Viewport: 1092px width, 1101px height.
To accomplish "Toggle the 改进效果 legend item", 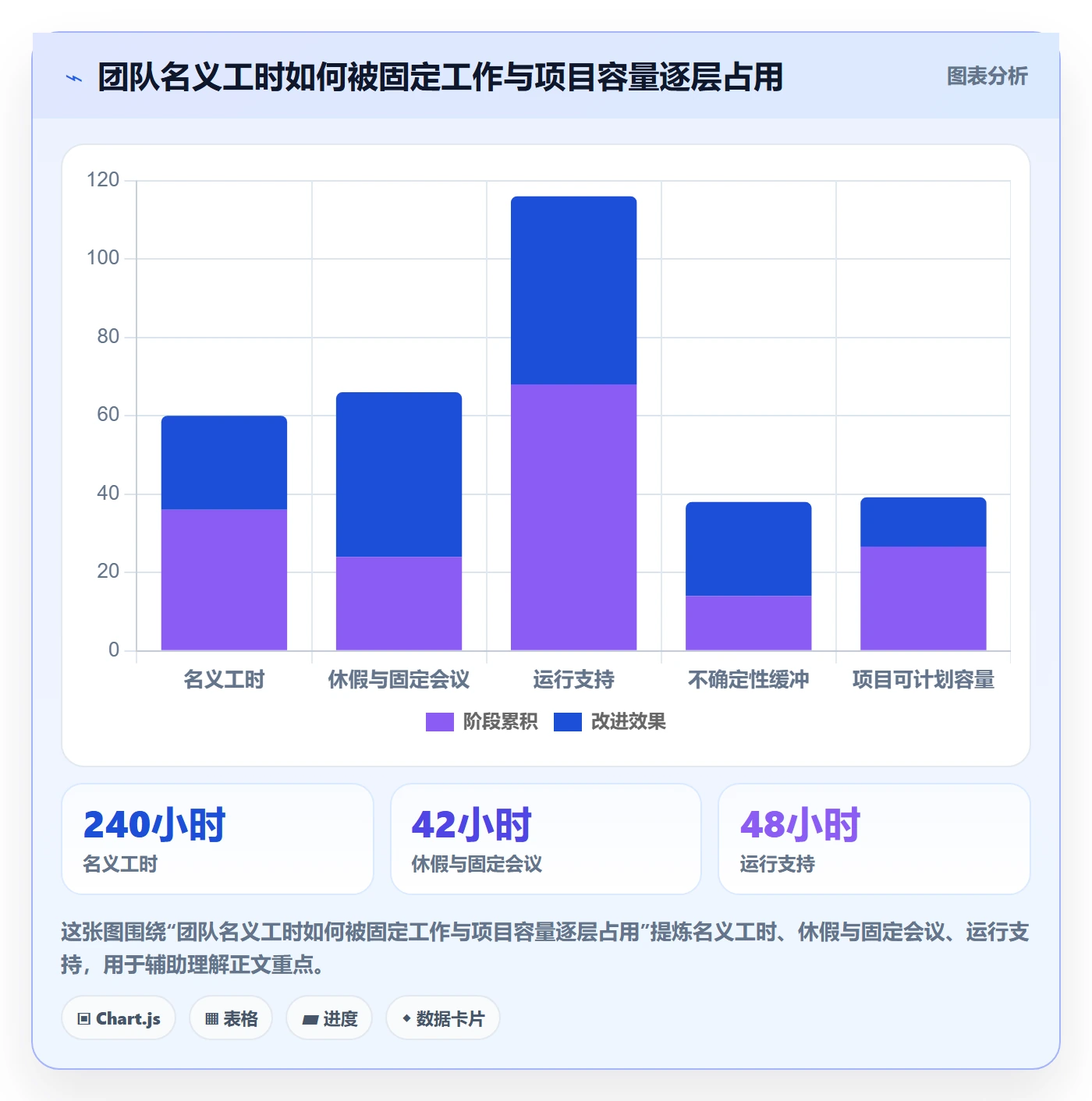I will (x=609, y=722).
